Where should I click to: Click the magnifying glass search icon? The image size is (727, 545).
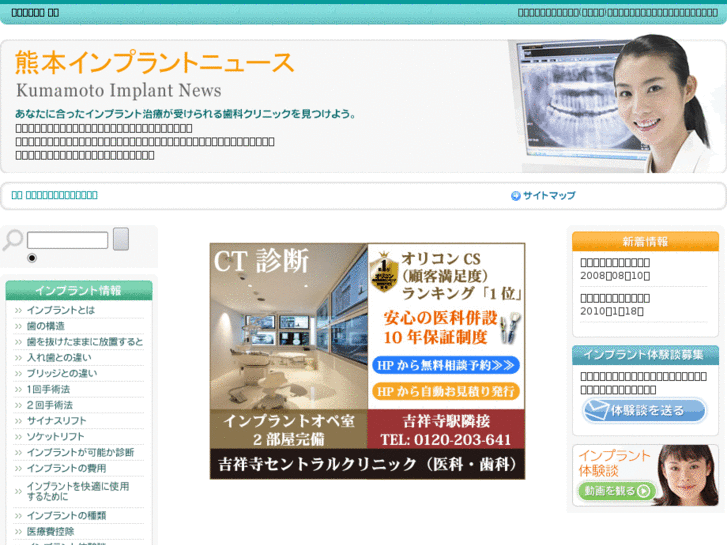[x=13, y=240]
